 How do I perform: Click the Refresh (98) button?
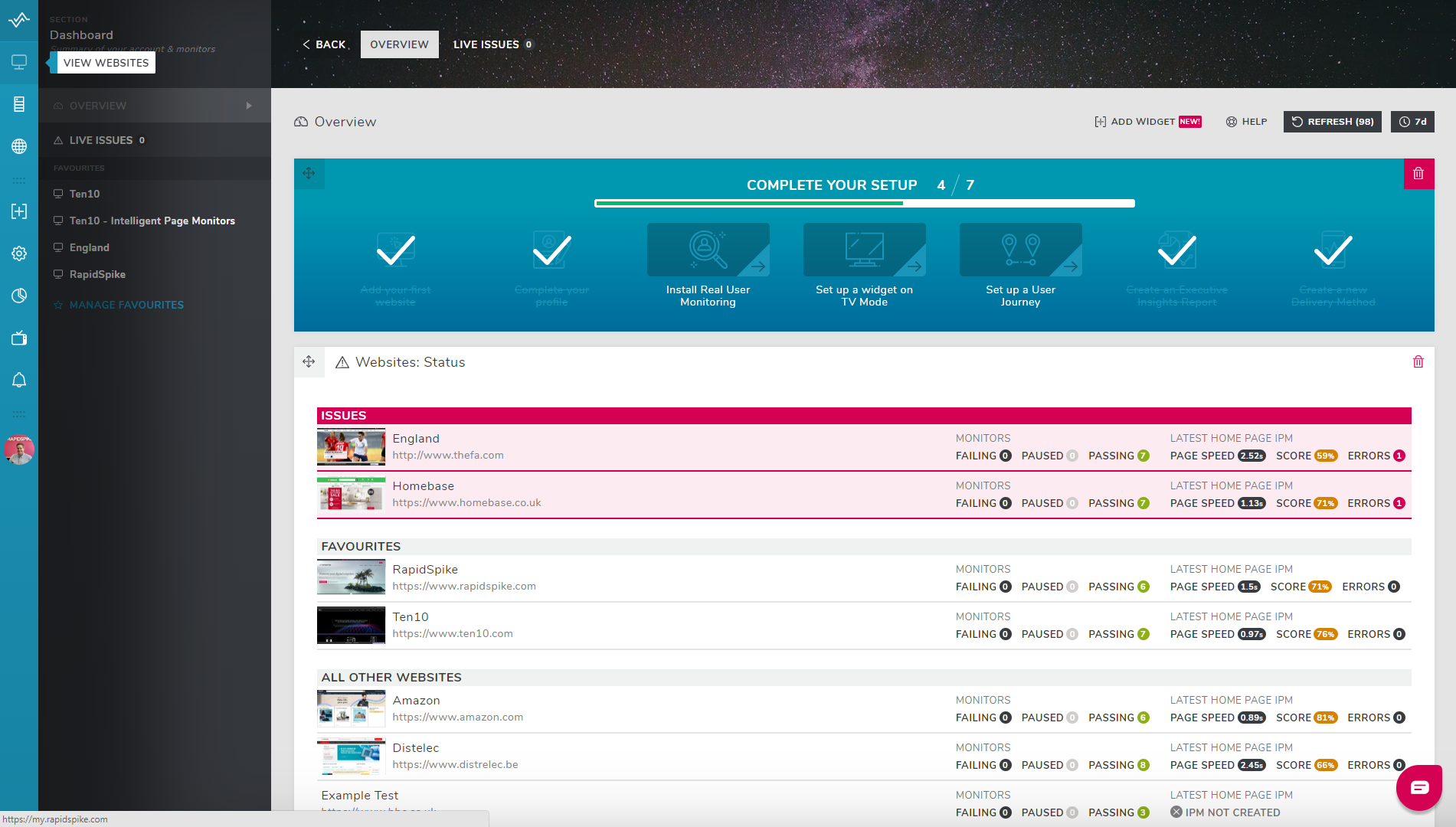point(1332,121)
